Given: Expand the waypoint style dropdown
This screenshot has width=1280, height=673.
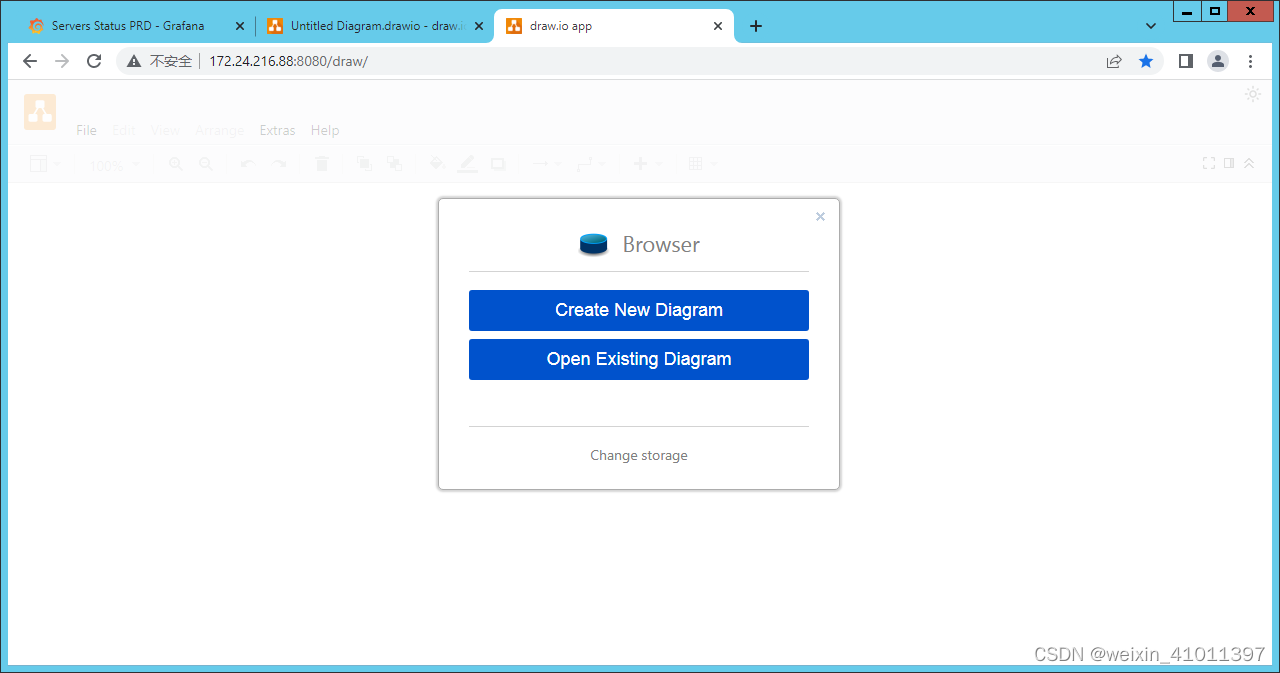Looking at the screenshot, I should point(600,163).
